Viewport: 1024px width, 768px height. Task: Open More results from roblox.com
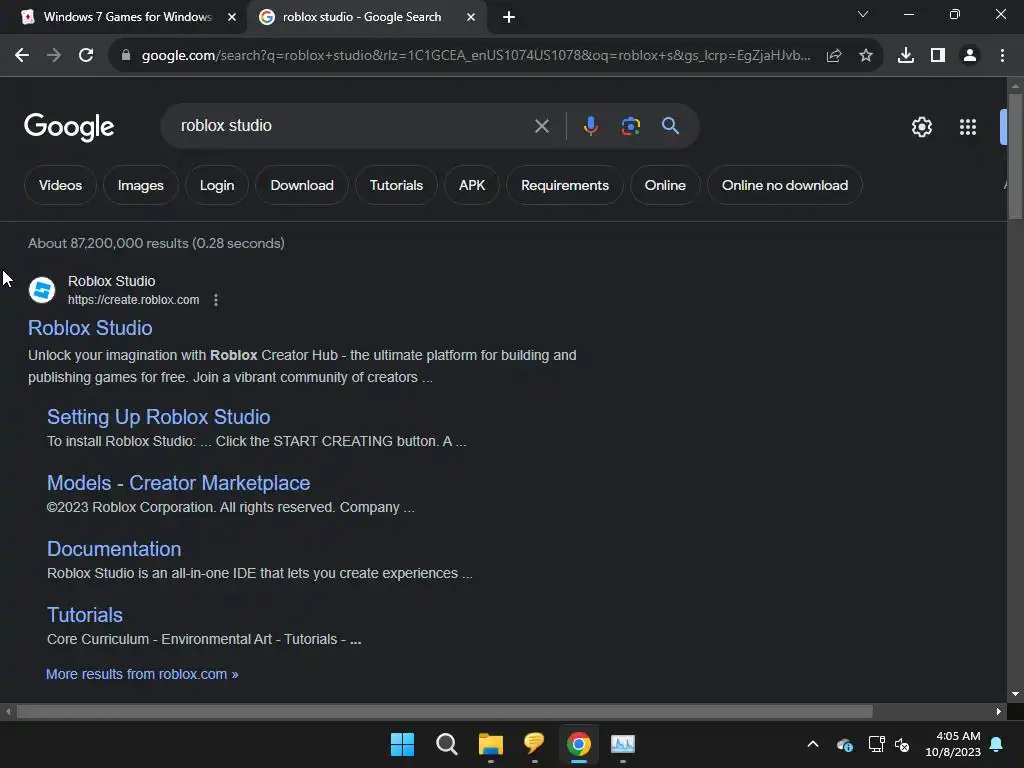pyautogui.click(x=142, y=674)
